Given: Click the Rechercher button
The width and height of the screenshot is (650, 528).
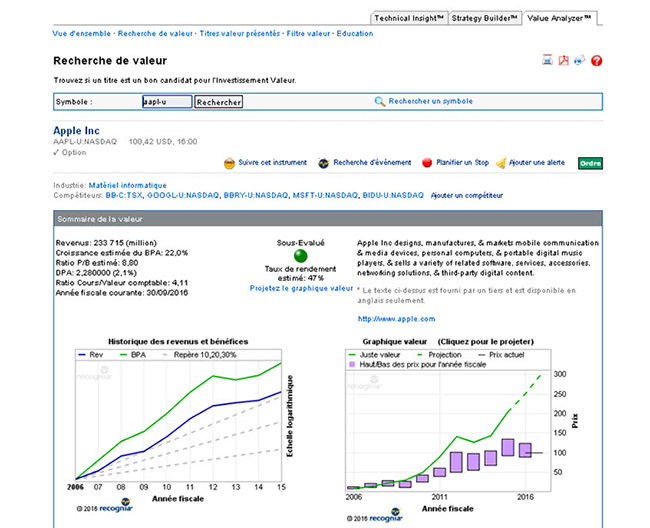Looking at the screenshot, I should pos(218,102).
